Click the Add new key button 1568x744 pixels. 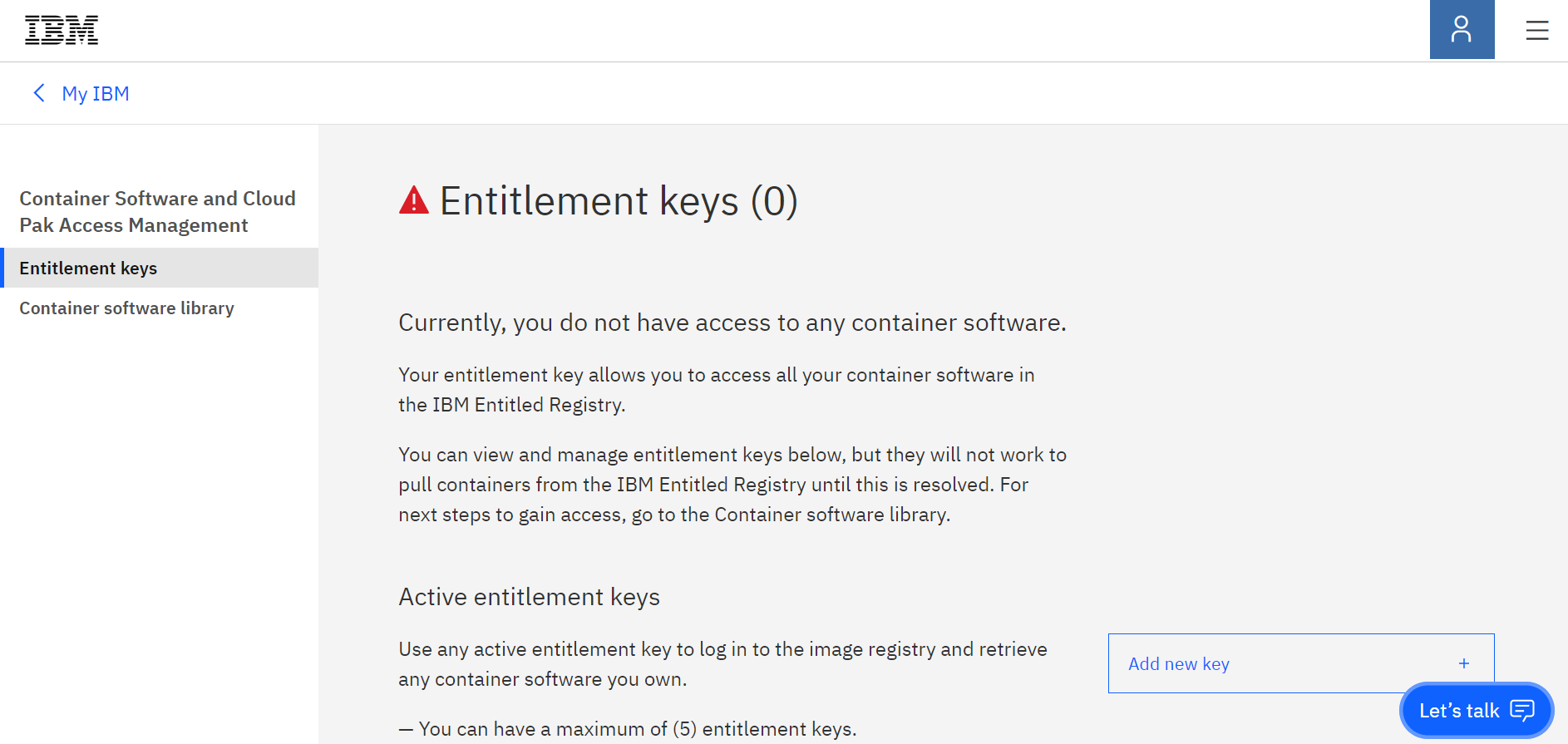click(1301, 663)
